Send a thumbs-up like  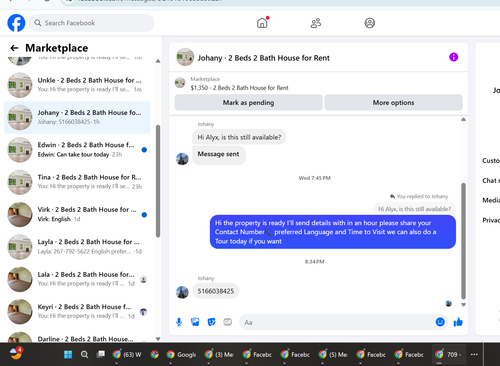(x=458, y=322)
